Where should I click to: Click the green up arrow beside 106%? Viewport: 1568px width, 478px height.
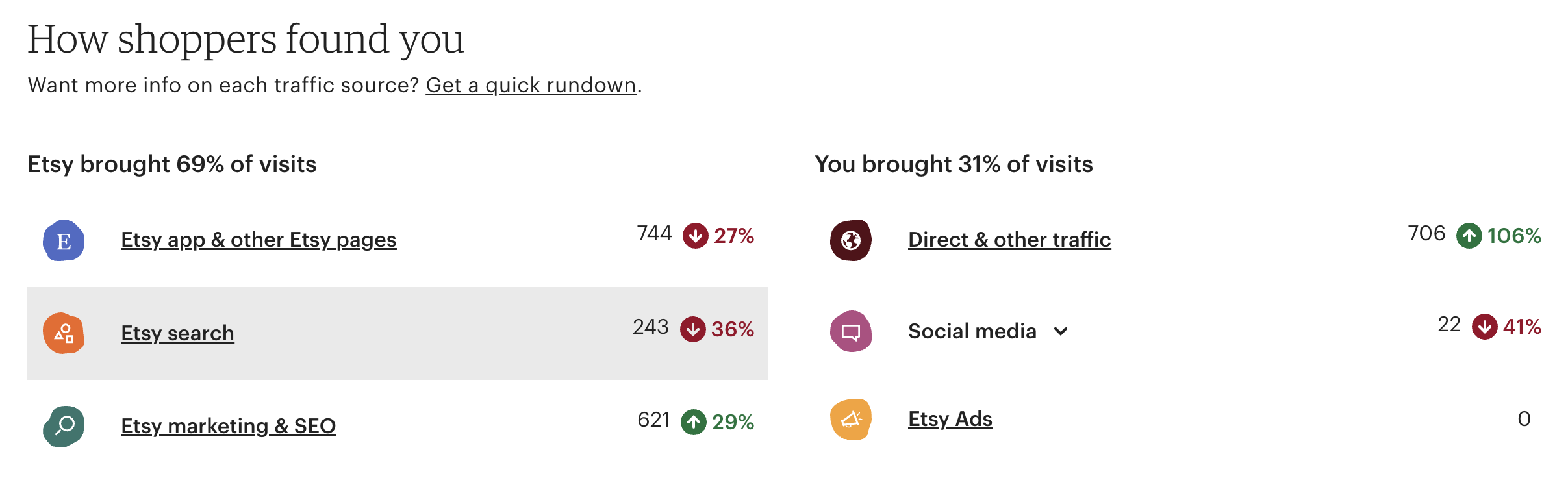pos(1469,236)
